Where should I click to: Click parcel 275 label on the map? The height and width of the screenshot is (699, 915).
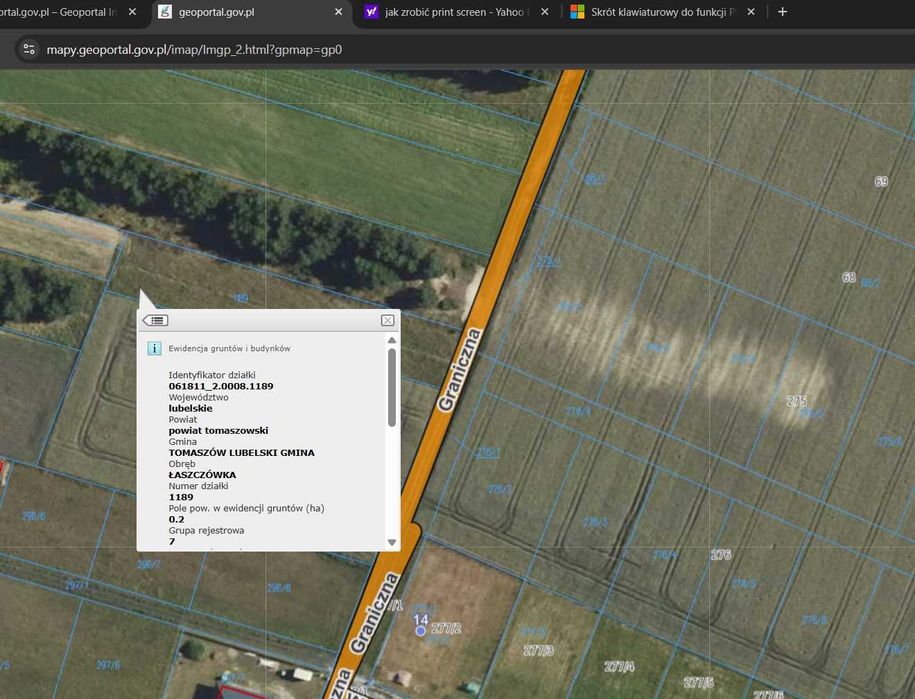[796, 401]
